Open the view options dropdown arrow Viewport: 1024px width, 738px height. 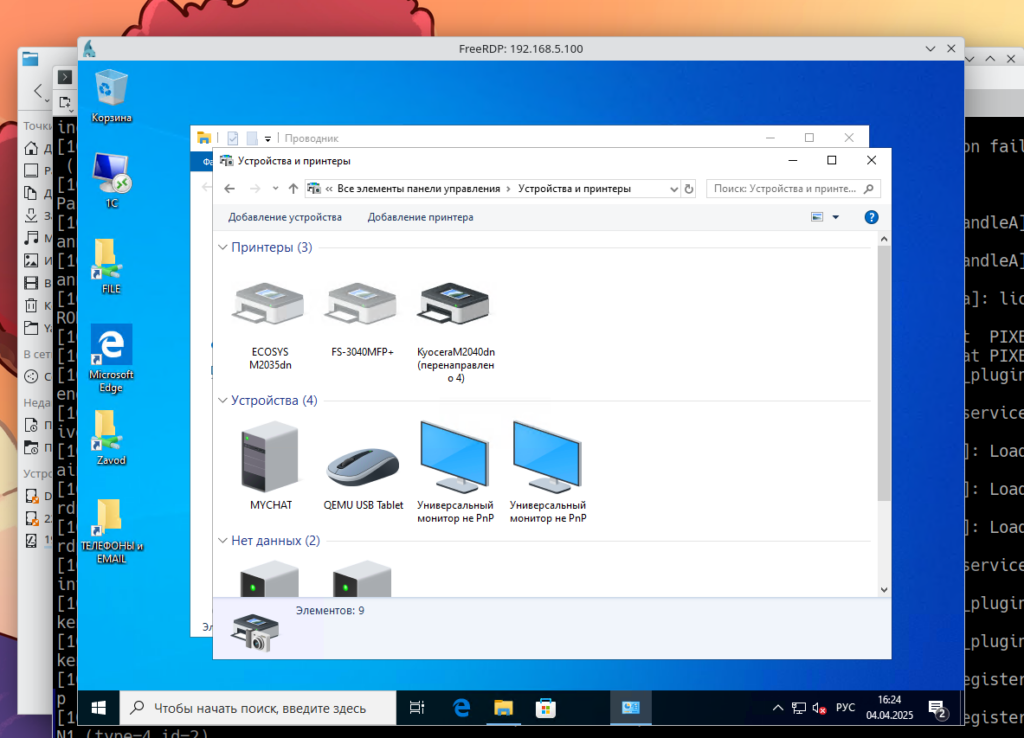coord(836,217)
